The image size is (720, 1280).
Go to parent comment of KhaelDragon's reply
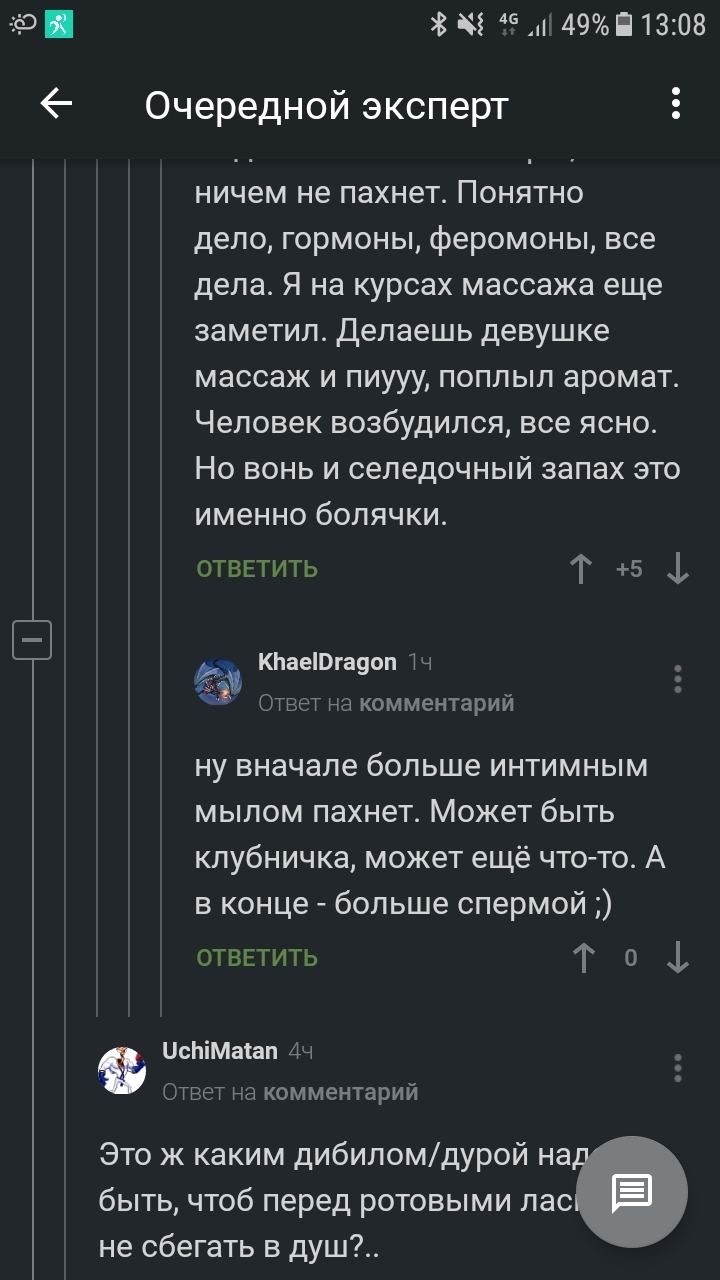click(x=436, y=703)
